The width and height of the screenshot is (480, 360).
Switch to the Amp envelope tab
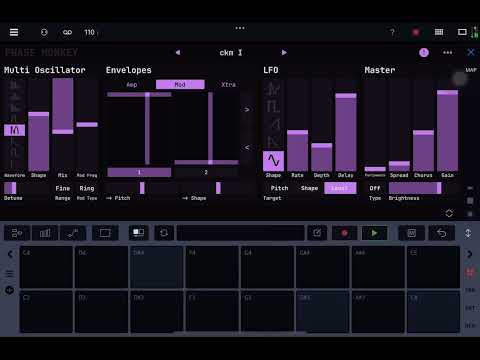tap(132, 85)
